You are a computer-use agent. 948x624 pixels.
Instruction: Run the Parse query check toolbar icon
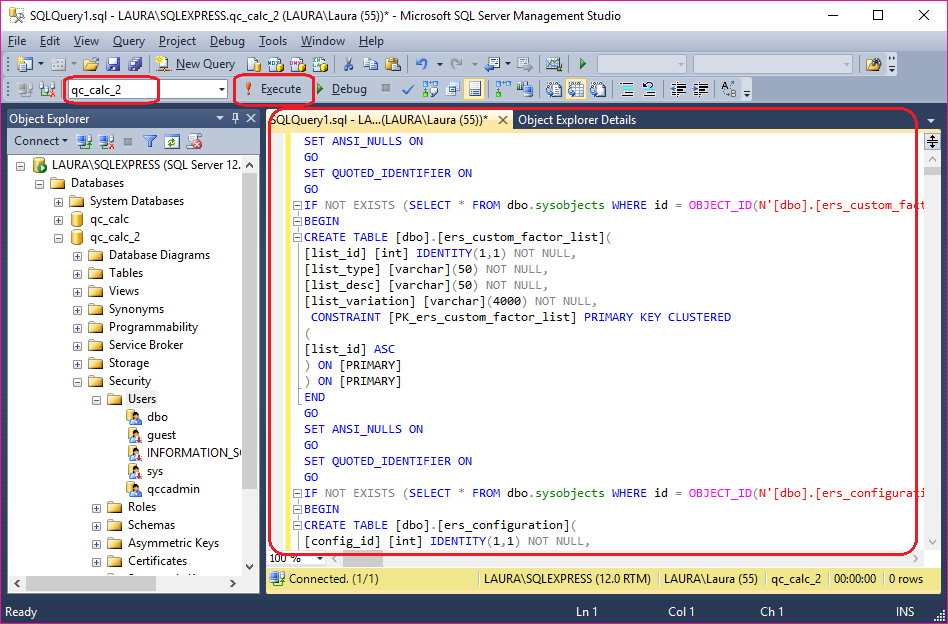click(409, 89)
